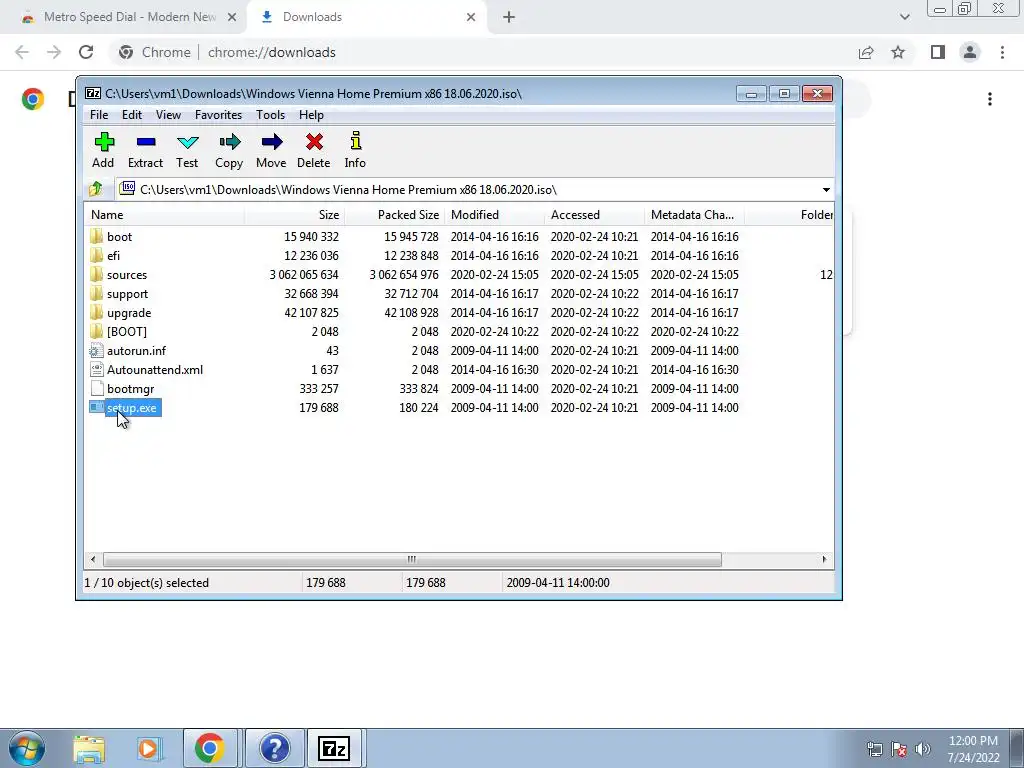This screenshot has height=768, width=1024.
Task: Click the setup.exe file icon
Action: [97, 408]
